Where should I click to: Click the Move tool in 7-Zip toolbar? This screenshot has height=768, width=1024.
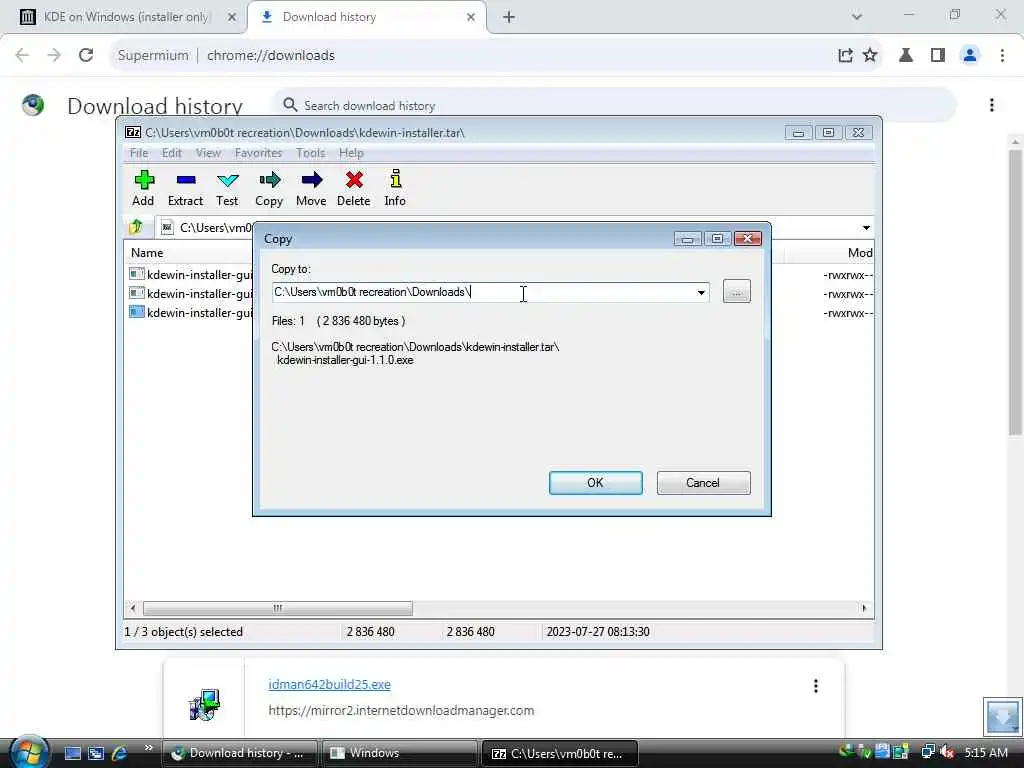(311, 188)
